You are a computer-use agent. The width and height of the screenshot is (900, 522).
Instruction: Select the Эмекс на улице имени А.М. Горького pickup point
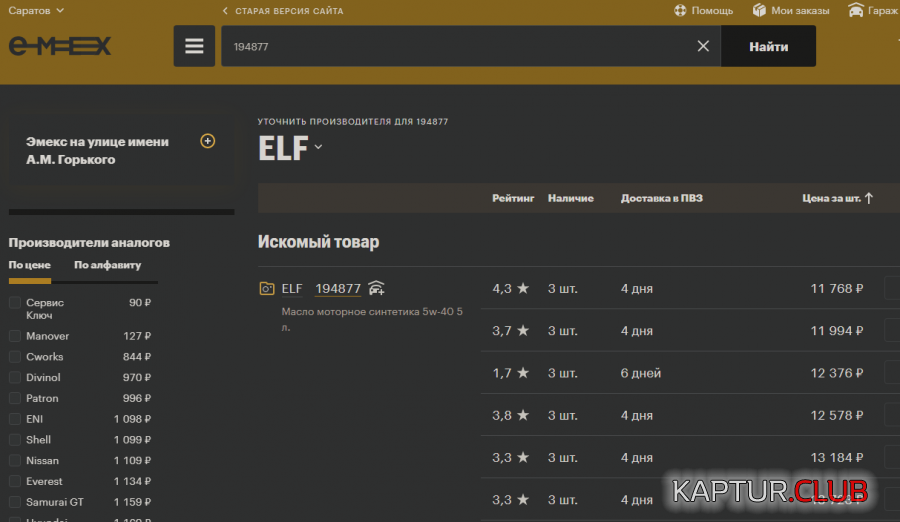97,150
